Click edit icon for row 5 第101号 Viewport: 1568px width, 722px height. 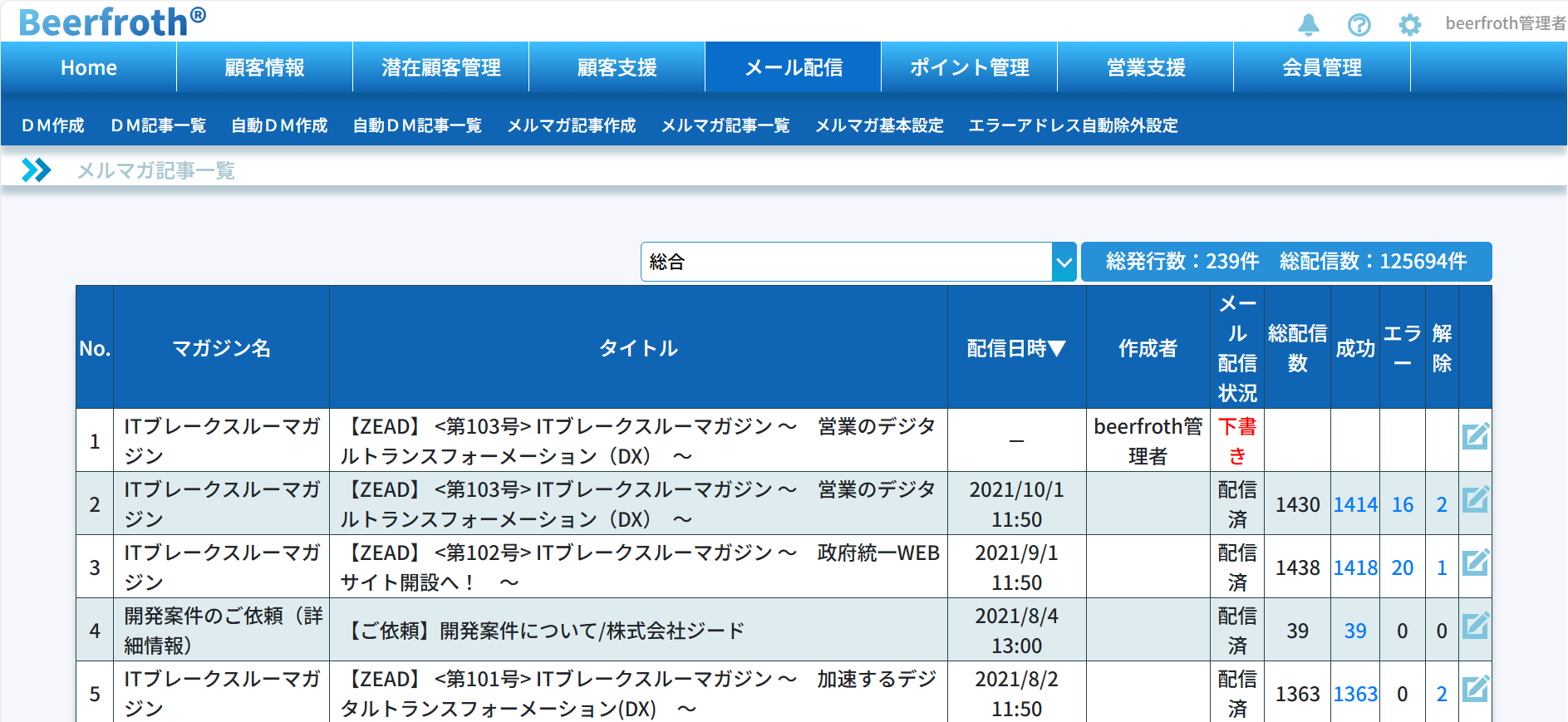click(1475, 689)
